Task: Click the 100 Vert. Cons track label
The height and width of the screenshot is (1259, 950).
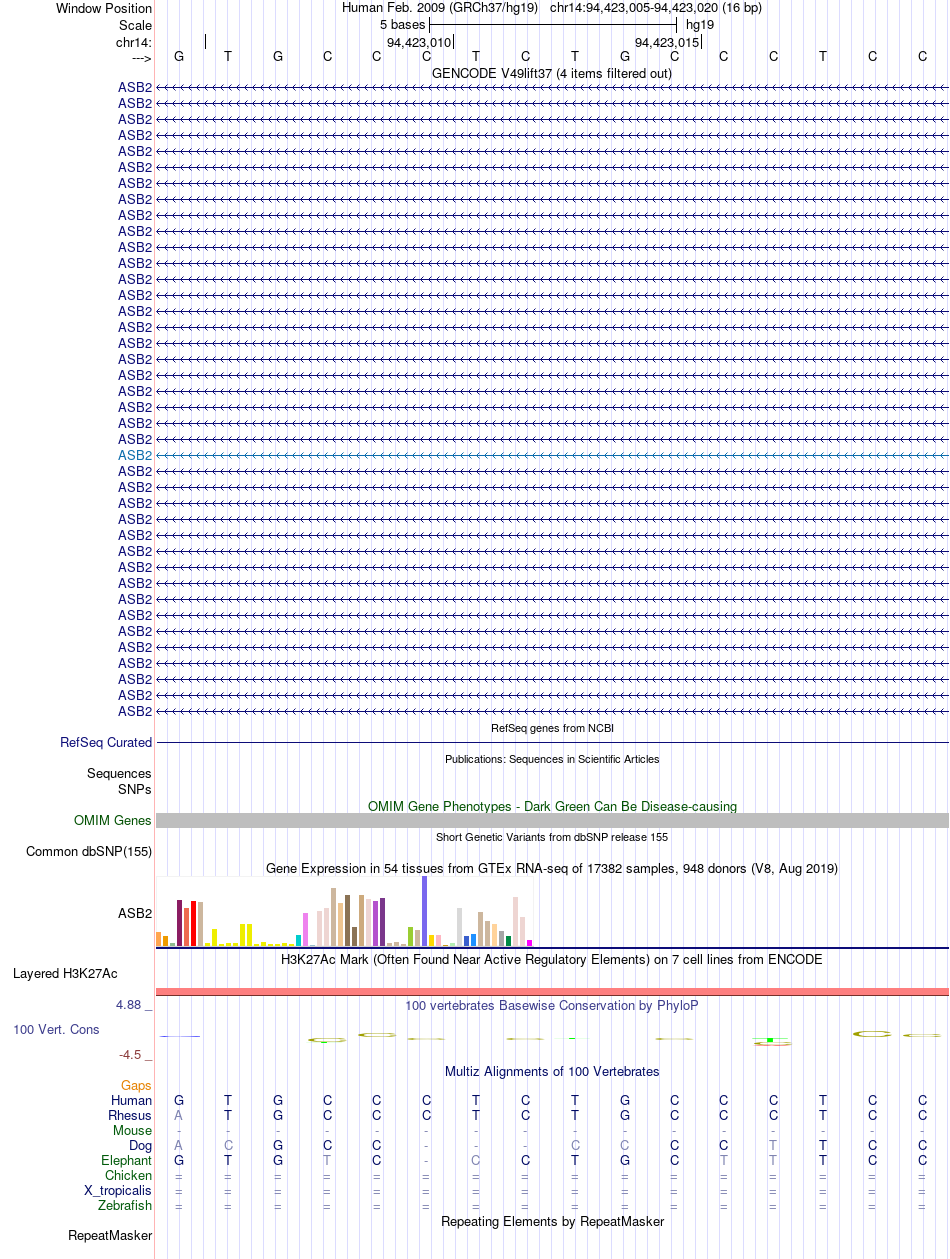Action: [56, 1030]
